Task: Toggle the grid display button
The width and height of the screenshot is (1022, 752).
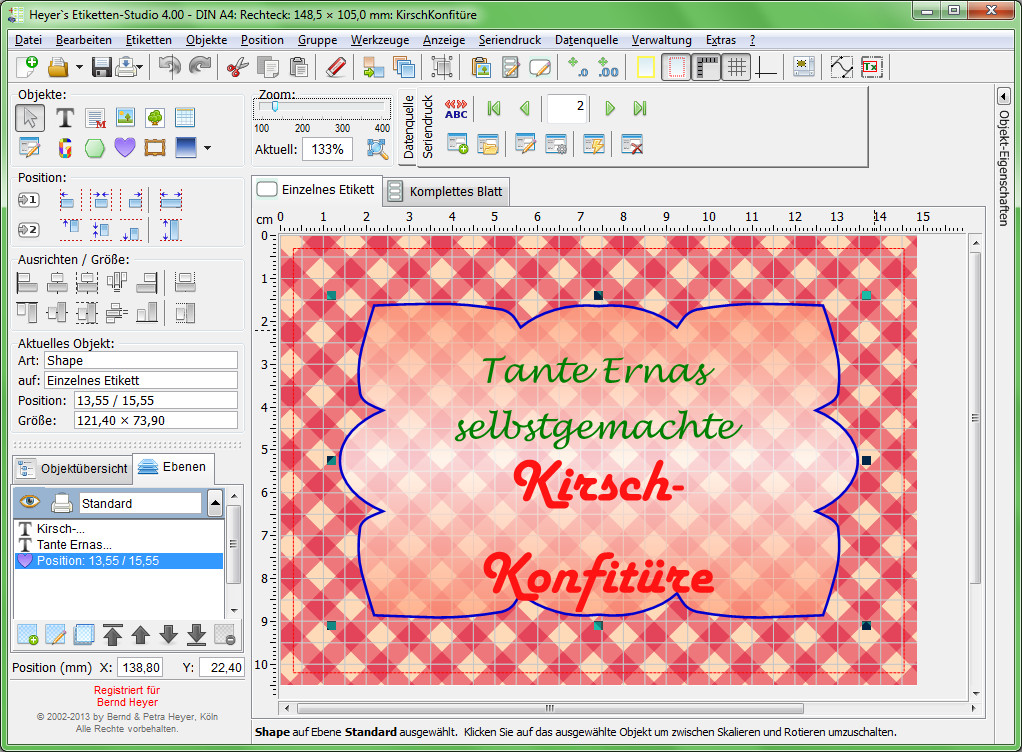Action: pyautogui.click(x=737, y=67)
